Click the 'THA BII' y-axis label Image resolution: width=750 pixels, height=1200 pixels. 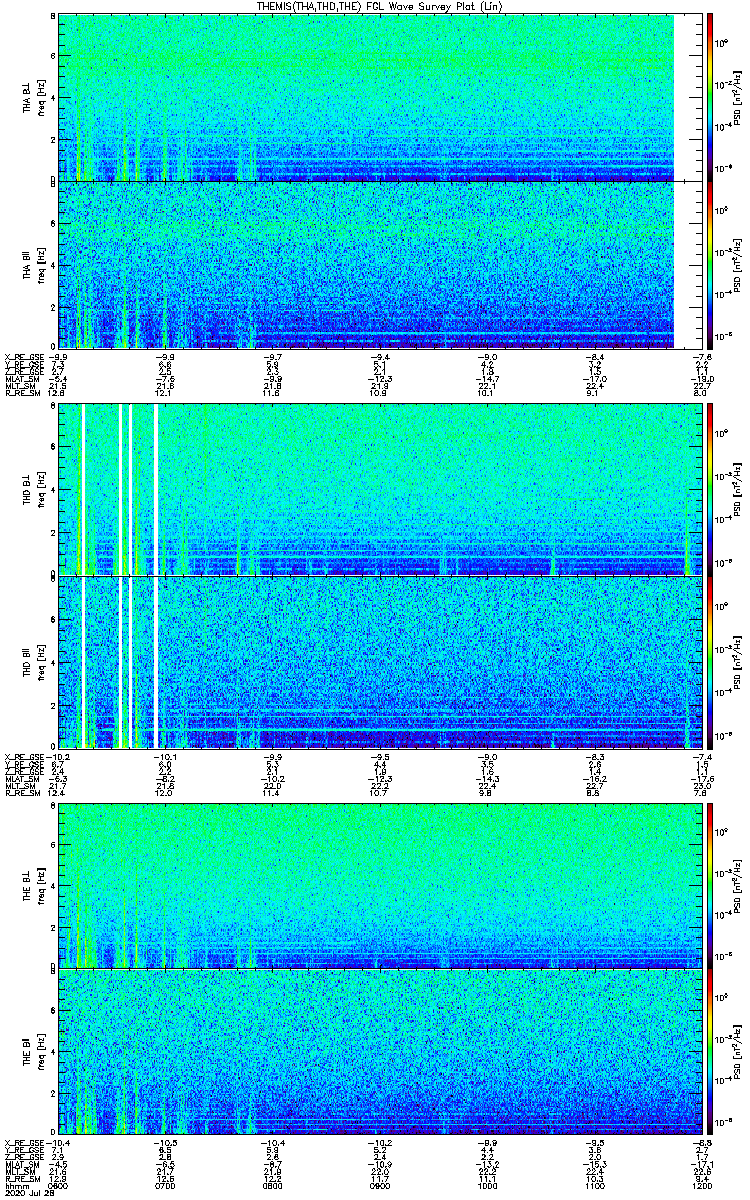pyautogui.click(x=26, y=264)
